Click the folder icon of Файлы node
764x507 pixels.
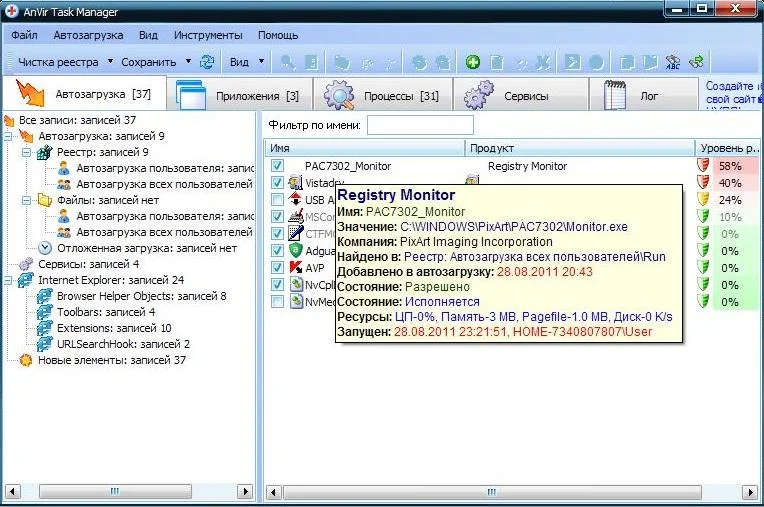[45, 200]
